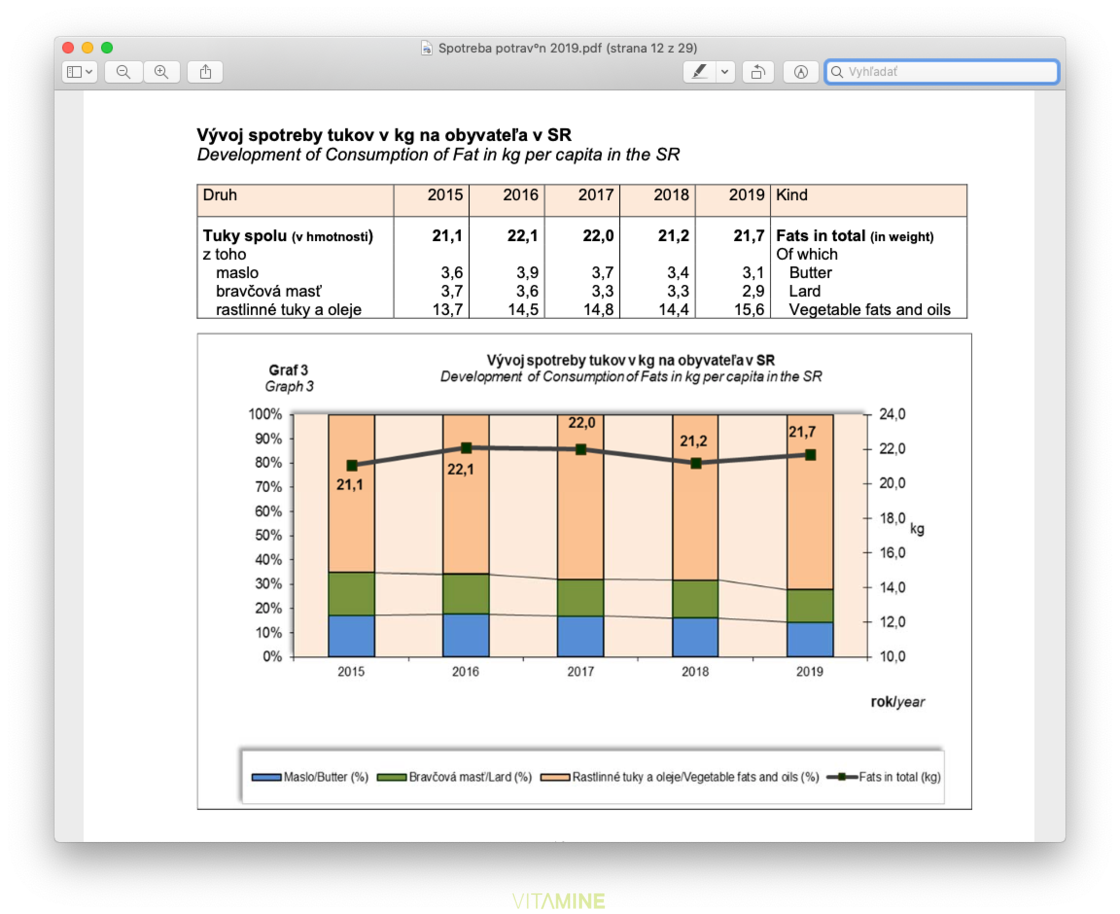
Task: Select the highlight pen tool
Action: 699,71
